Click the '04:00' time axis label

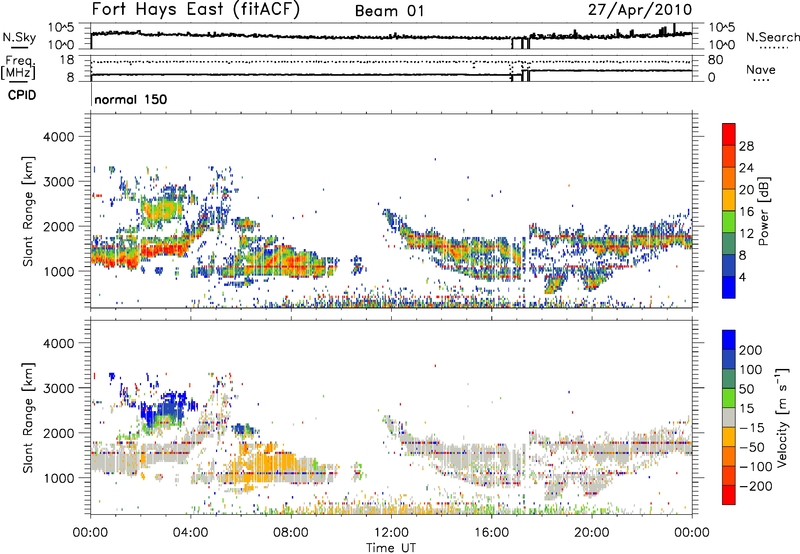[191, 533]
